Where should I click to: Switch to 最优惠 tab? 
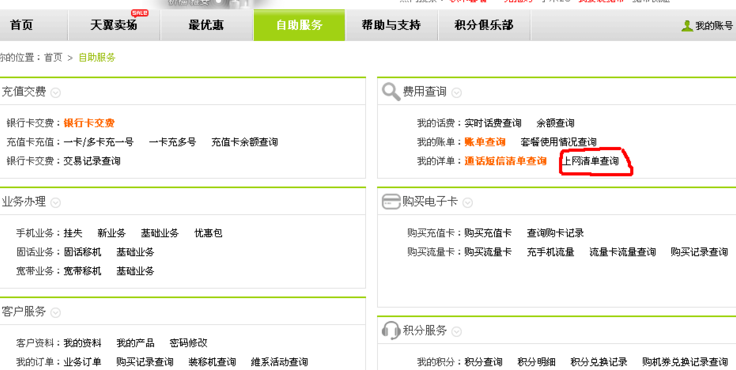click(x=207, y=25)
